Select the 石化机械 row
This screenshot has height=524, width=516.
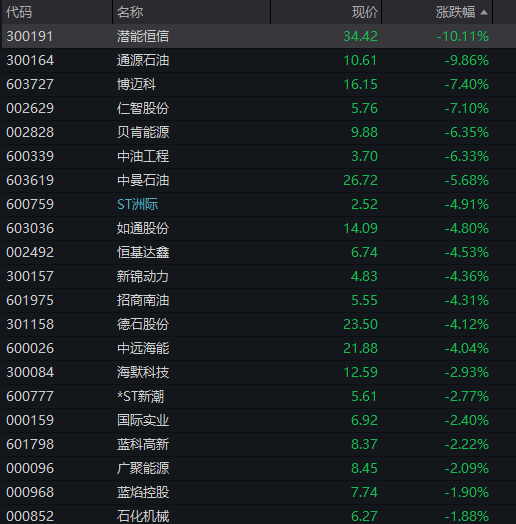click(259, 515)
